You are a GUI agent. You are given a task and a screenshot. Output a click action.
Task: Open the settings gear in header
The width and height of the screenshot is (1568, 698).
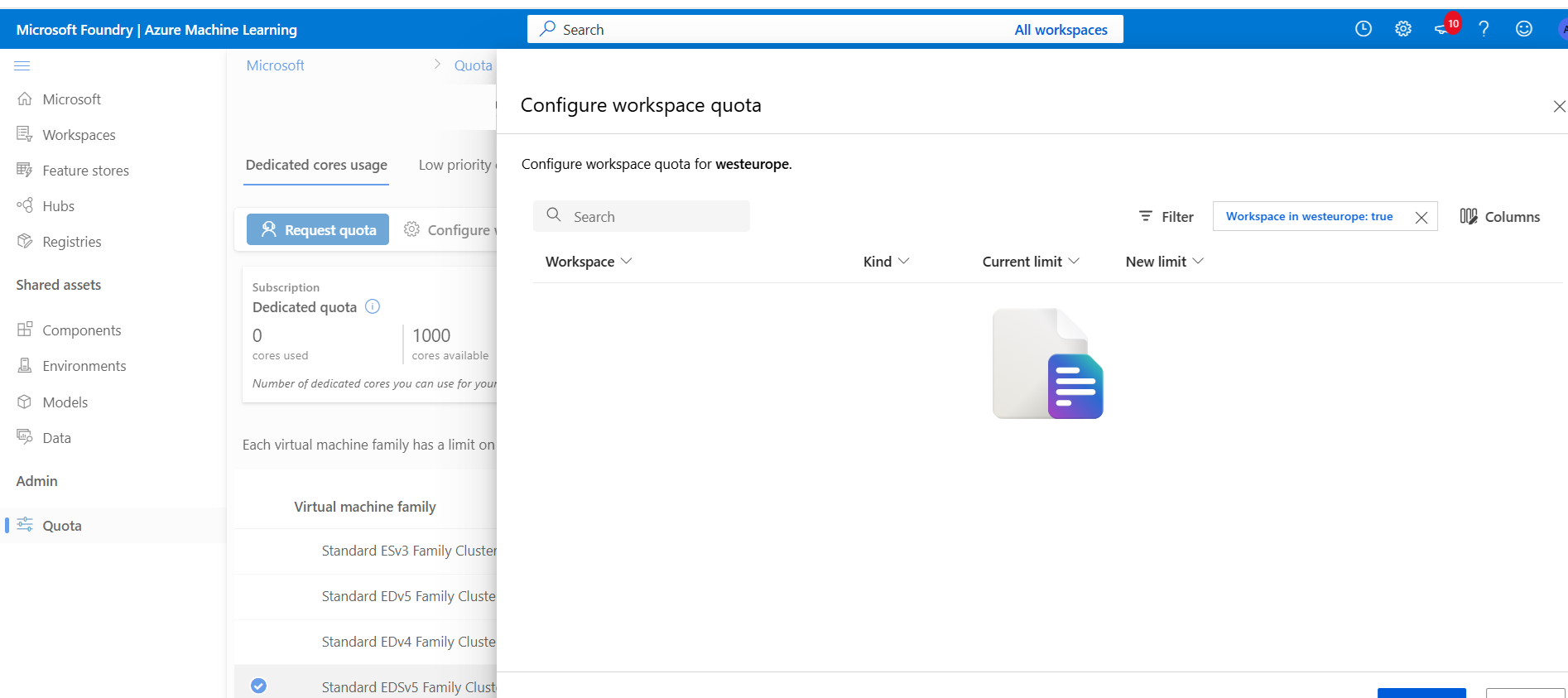pos(1403,29)
